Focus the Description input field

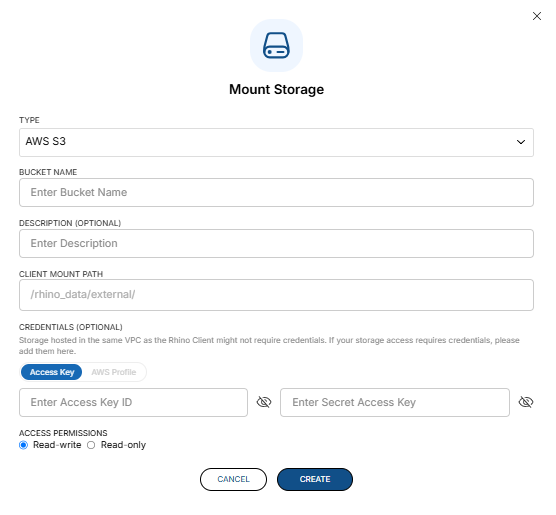click(x=276, y=244)
